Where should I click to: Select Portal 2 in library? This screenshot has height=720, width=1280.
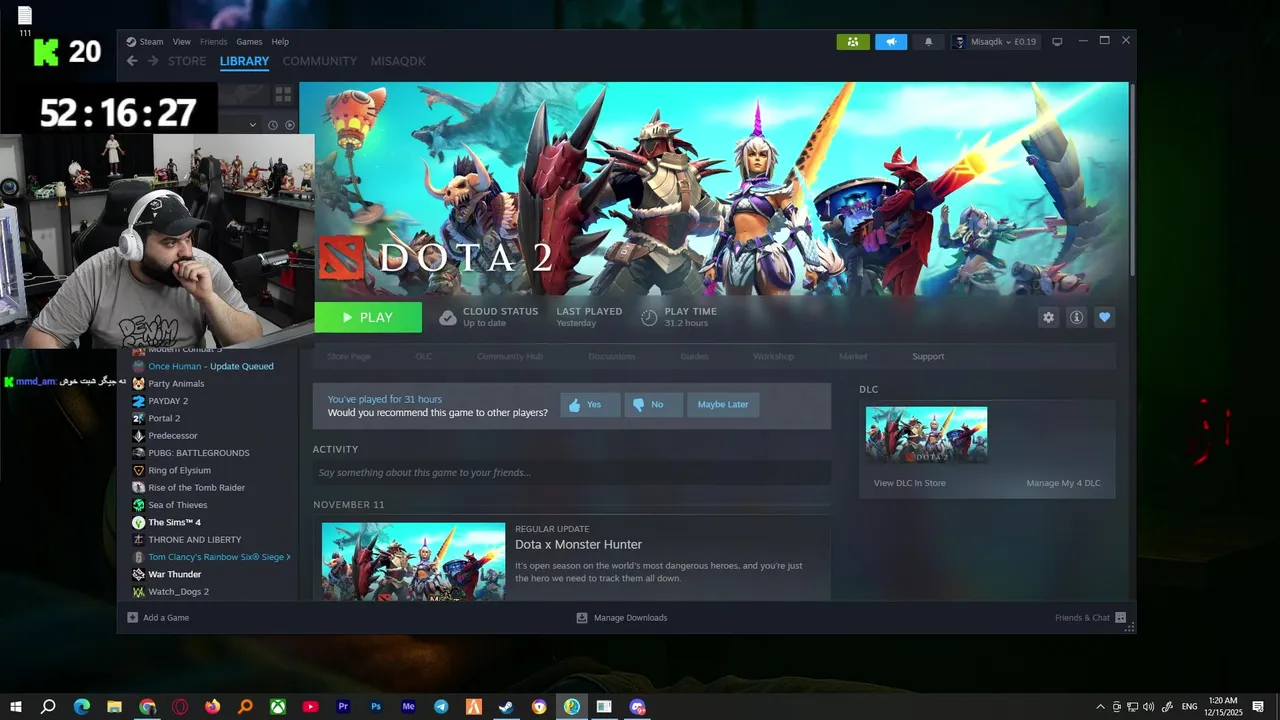tap(164, 418)
